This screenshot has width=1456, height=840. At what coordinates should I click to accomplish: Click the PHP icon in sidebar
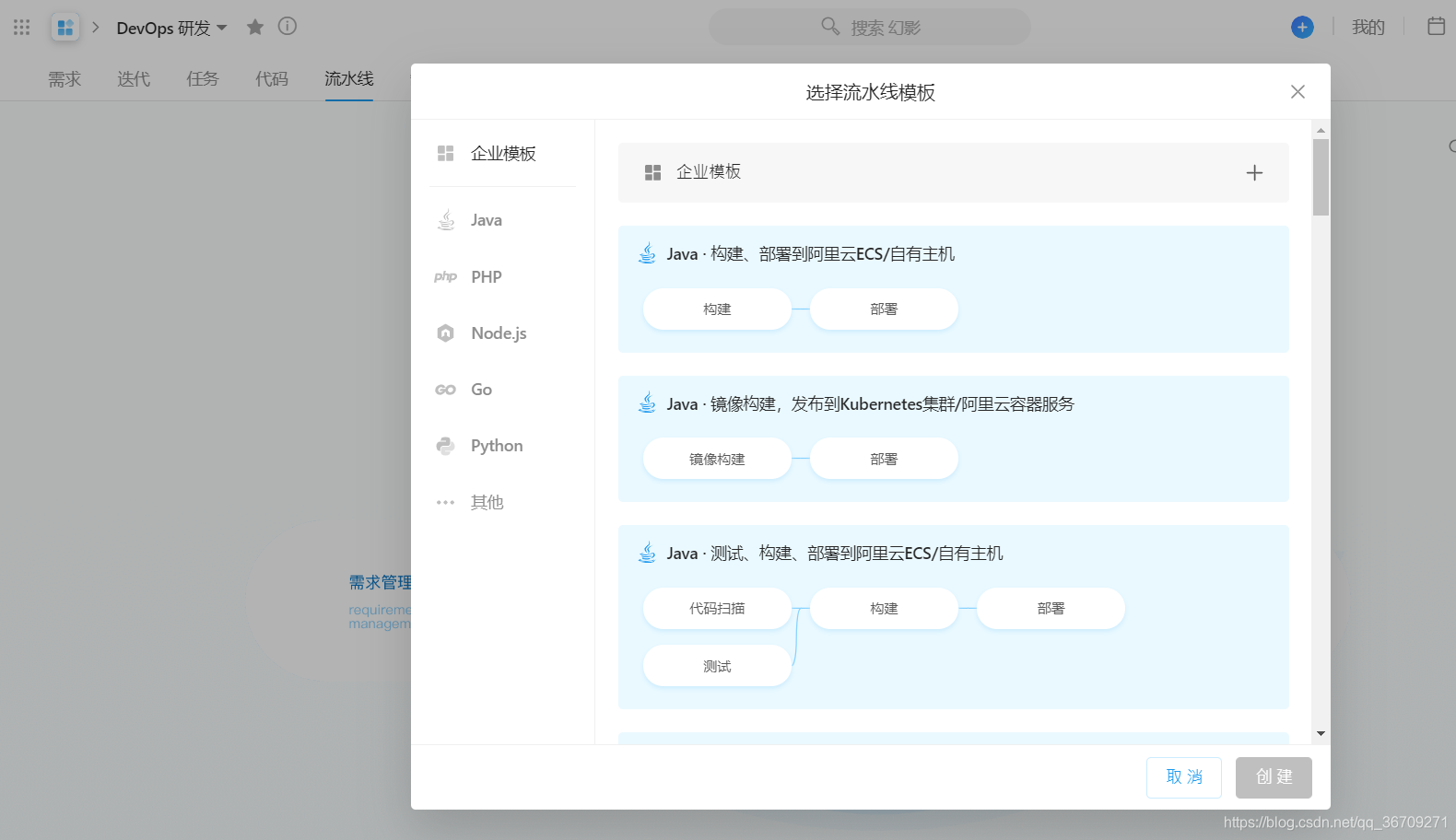446,276
